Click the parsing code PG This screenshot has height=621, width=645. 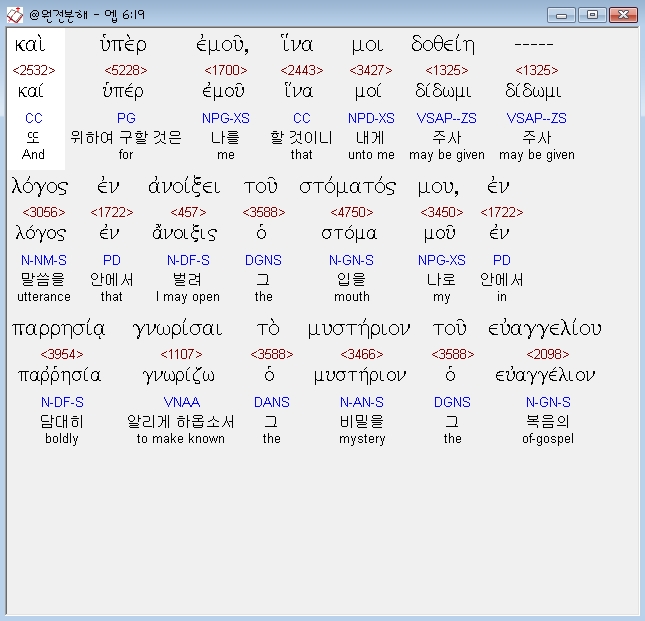point(126,118)
